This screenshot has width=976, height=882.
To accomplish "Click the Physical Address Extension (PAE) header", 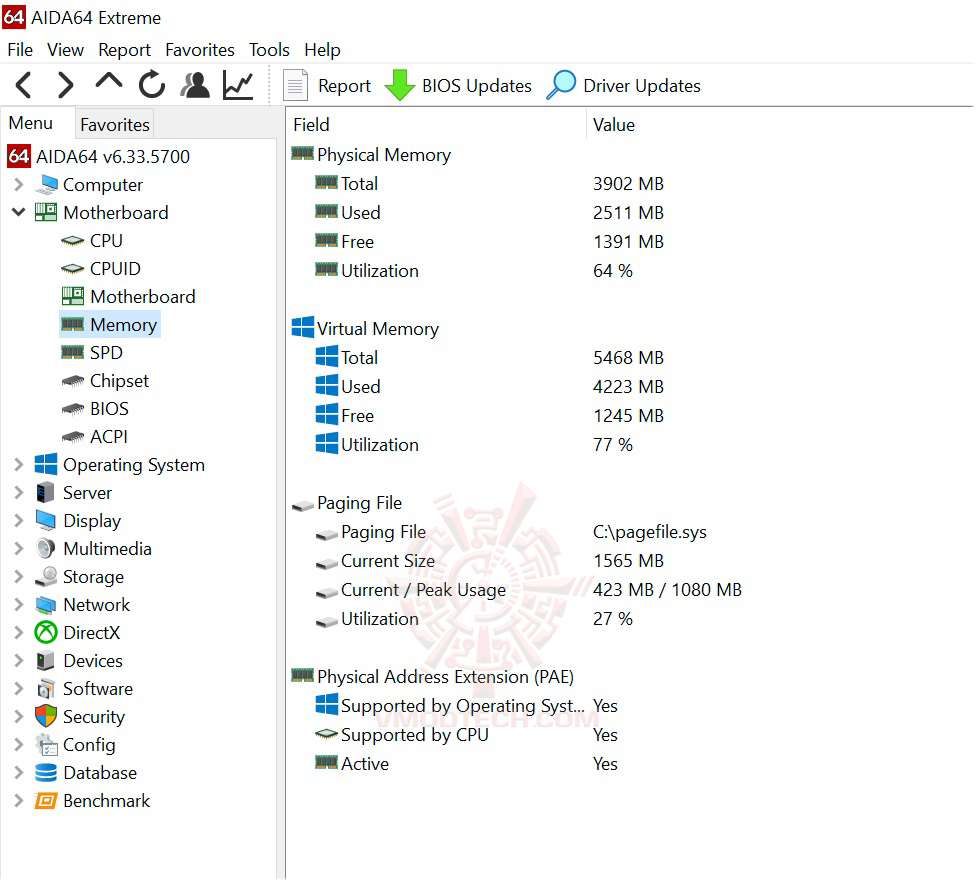I will point(445,677).
